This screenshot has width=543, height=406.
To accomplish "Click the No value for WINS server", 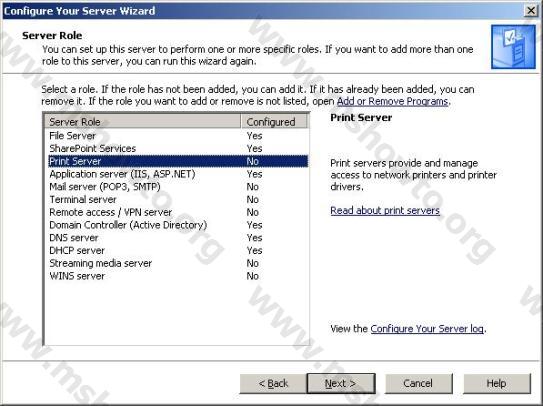I will [252, 276].
